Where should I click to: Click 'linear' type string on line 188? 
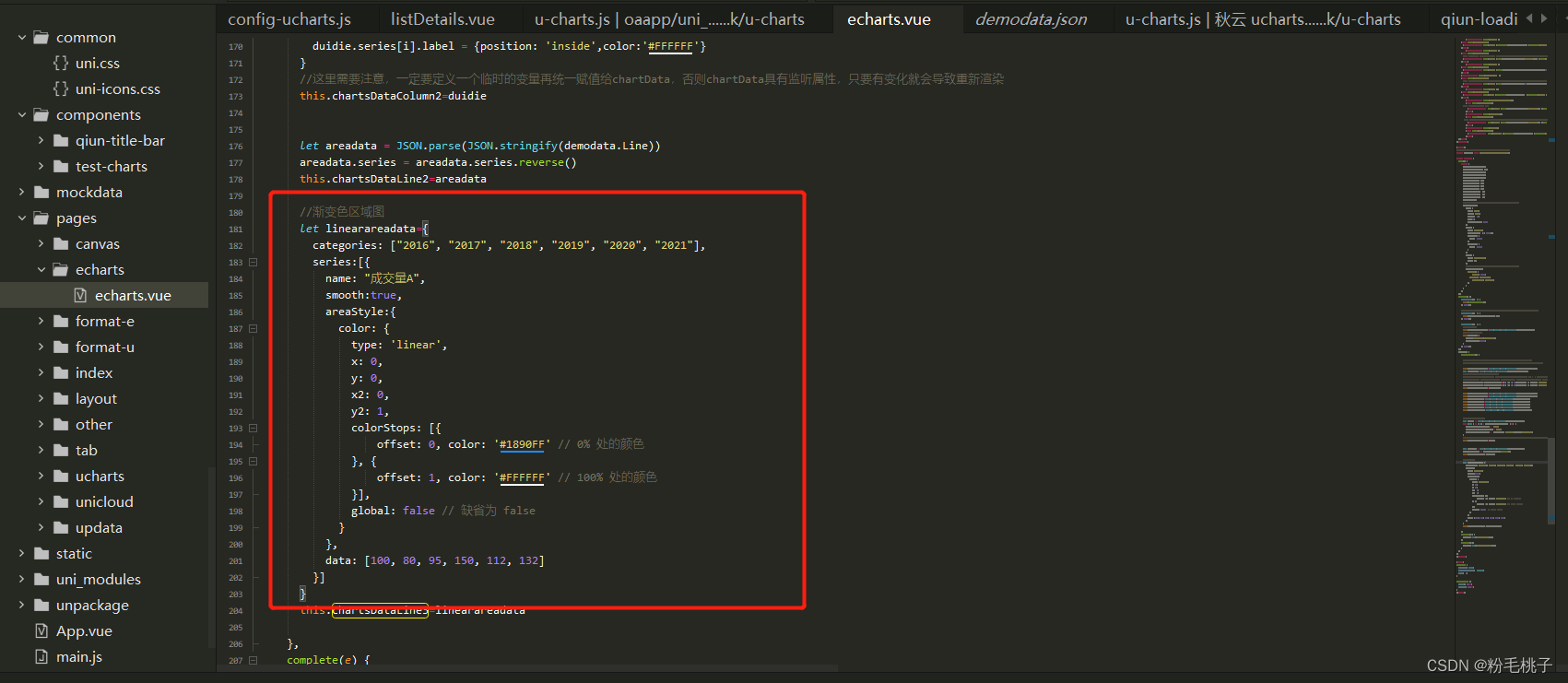(x=419, y=345)
